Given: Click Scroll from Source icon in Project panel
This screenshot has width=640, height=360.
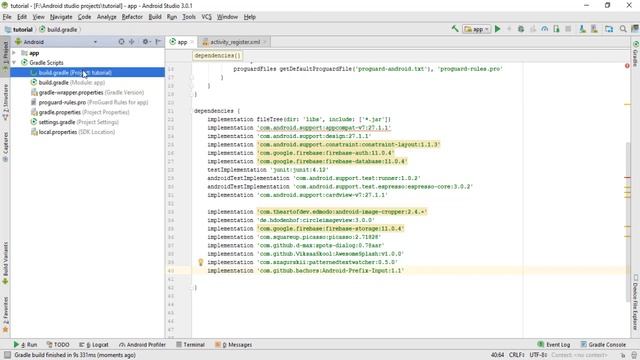Looking at the screenshot, I should (x=121, y=42).
